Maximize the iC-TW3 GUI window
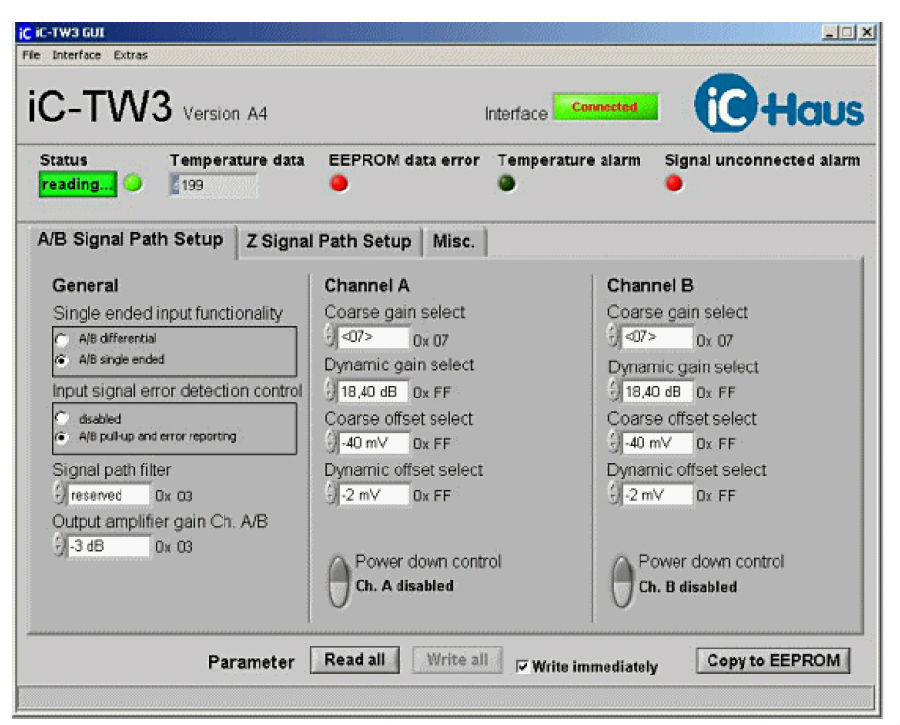Screen dimensions: 900x725 [847, 32]
